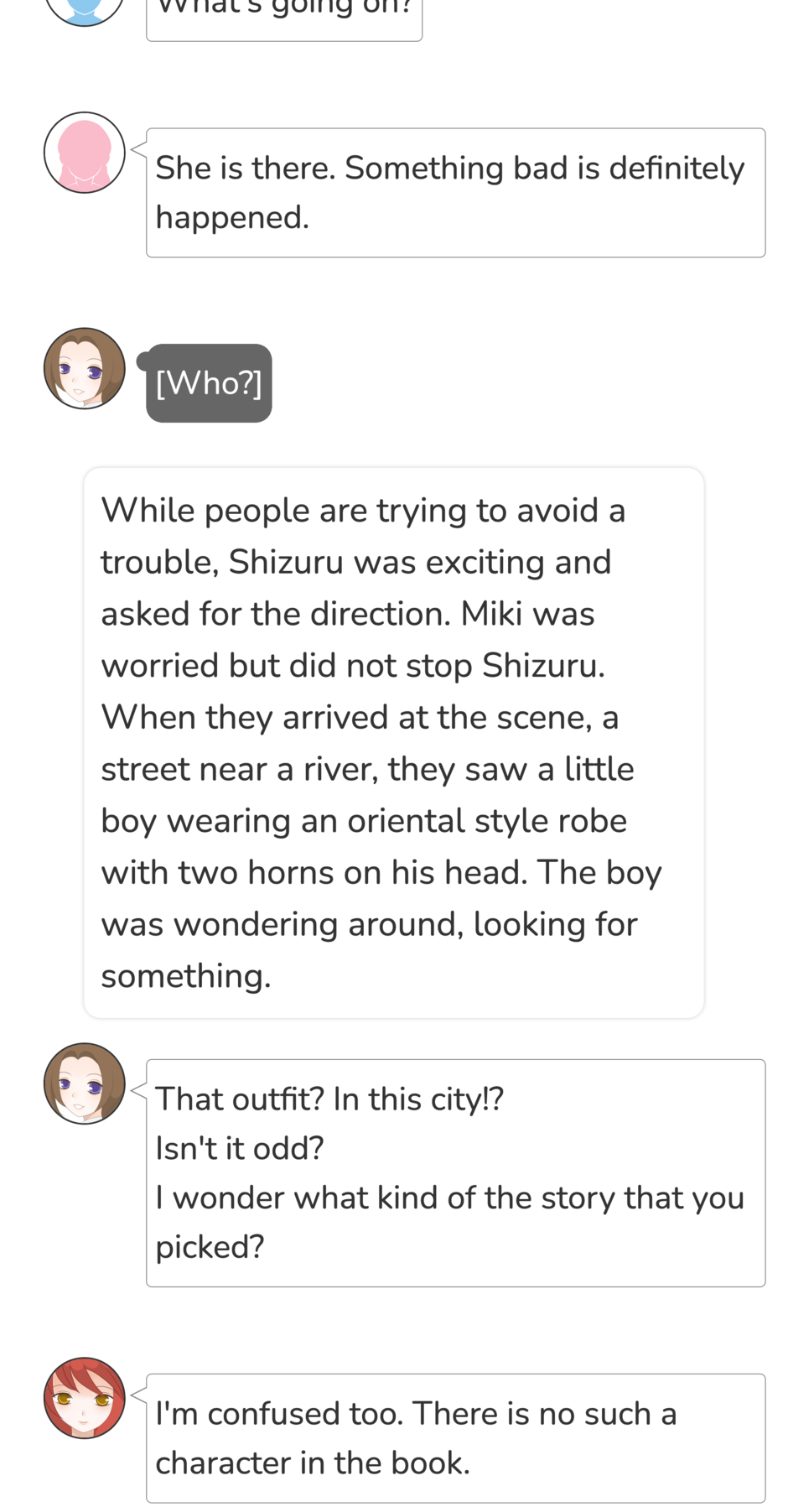The height and width of the screenshot is (1512, 788).
Task: Tap the brown-haired avatar beside "[Who?]"
Action: (84, 368)
